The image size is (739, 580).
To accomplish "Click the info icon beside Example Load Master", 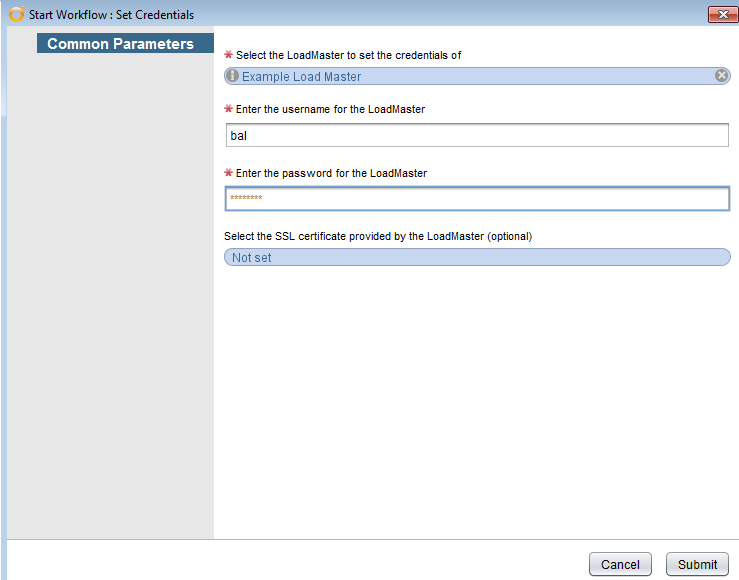I will tap(232, 75).
